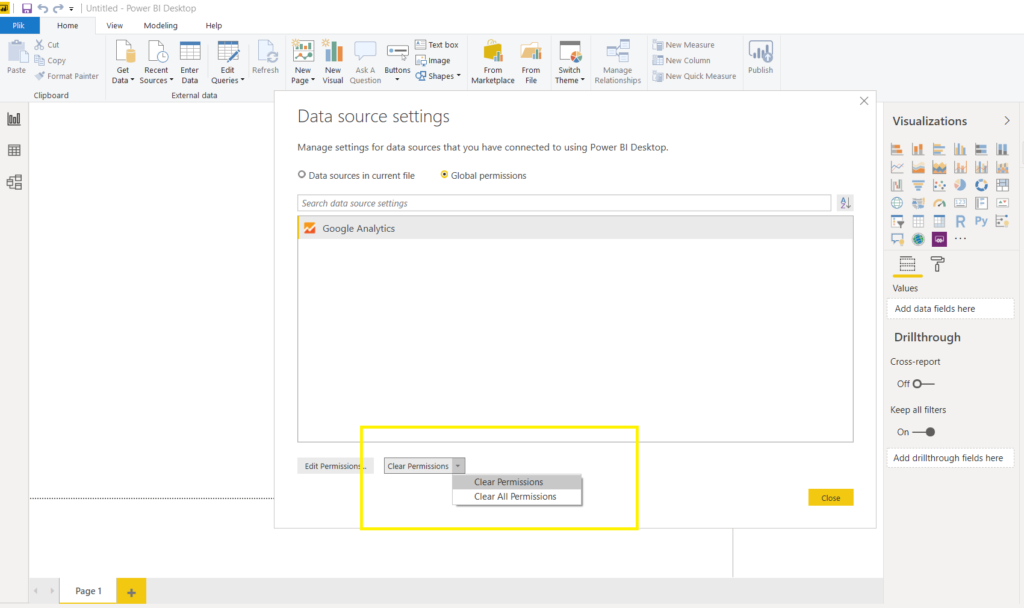Screen dimensions: 1024x608
Task: Select the scatter chart visual
Action: 939,185
